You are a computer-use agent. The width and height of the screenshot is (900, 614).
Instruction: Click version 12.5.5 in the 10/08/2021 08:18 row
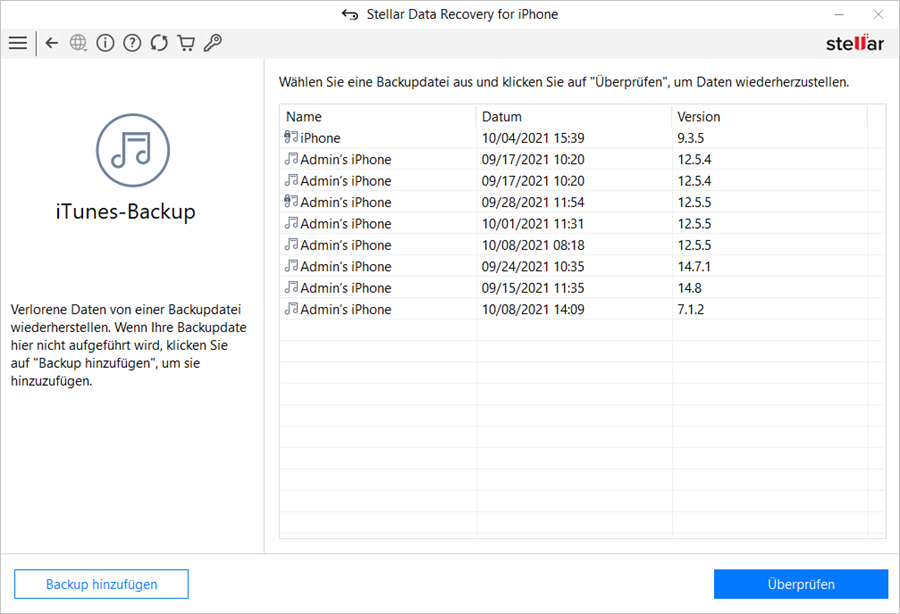tap(694, 246)
